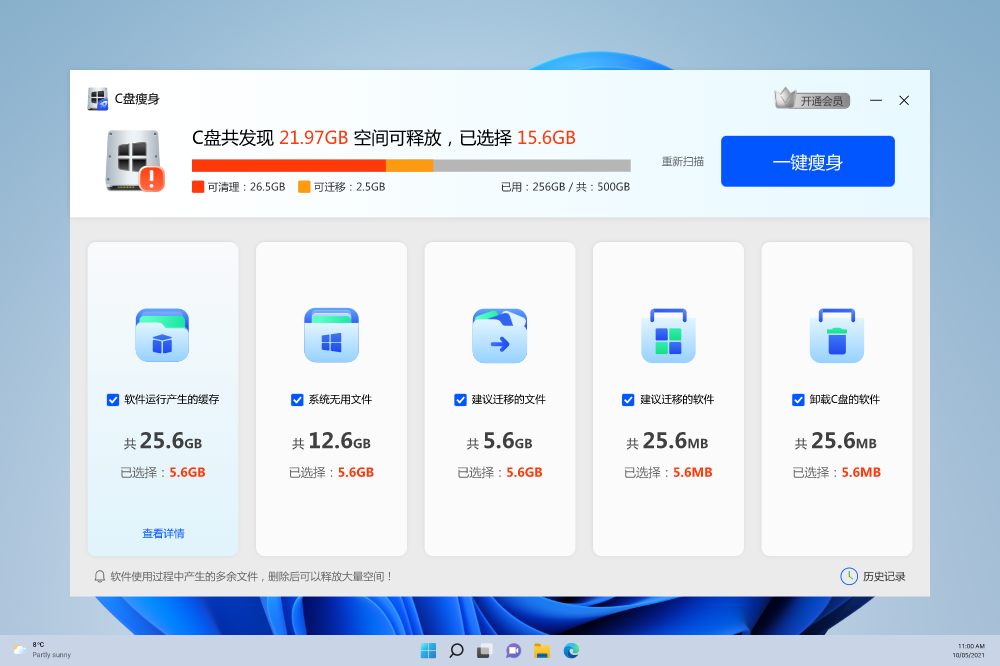Uncheck 软件运行产生的缓存 checkbox
The height and width of the screenshot is (666, 1000).
coord(113,400)
